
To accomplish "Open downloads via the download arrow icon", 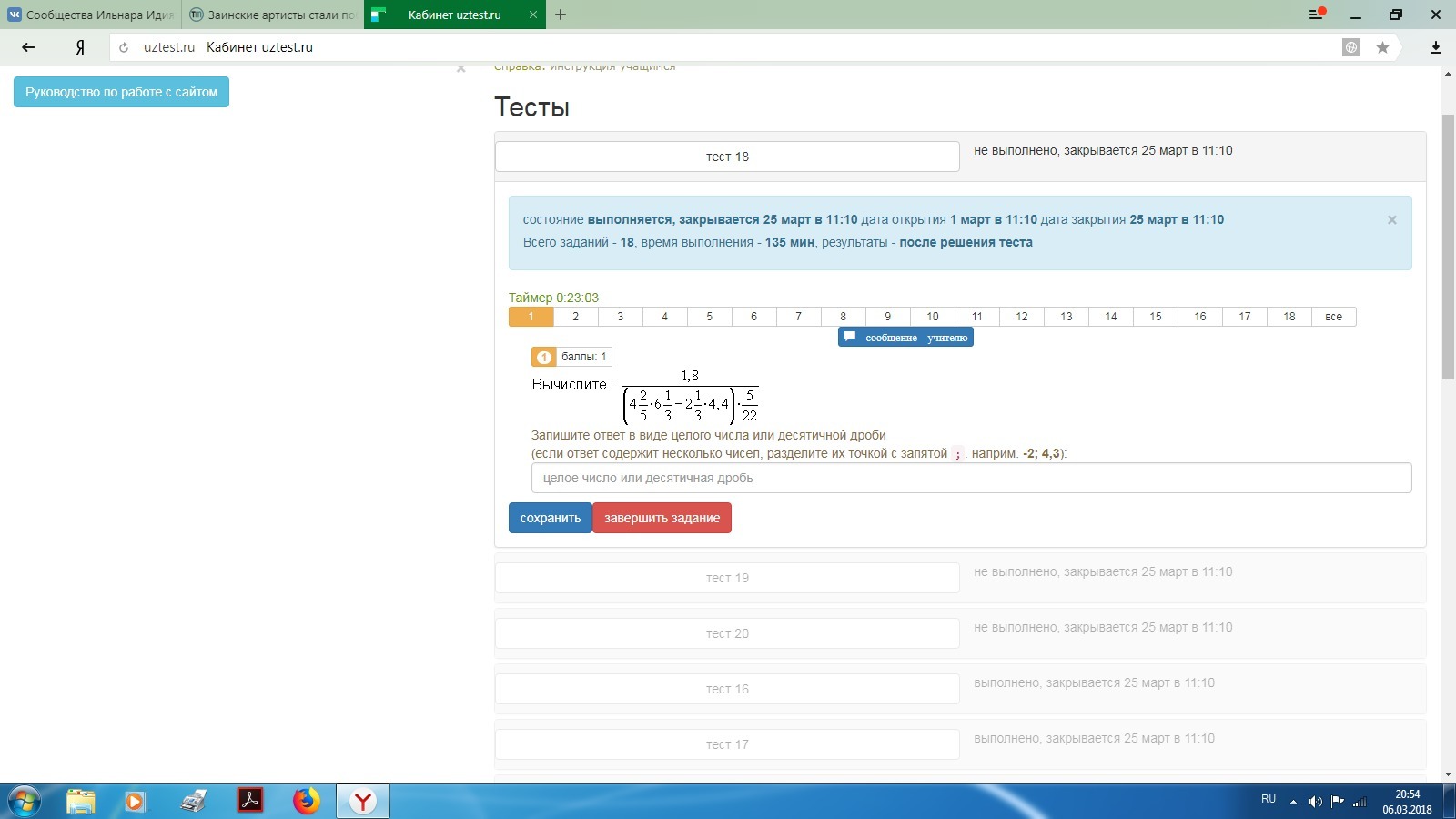I will [1436, 47].
